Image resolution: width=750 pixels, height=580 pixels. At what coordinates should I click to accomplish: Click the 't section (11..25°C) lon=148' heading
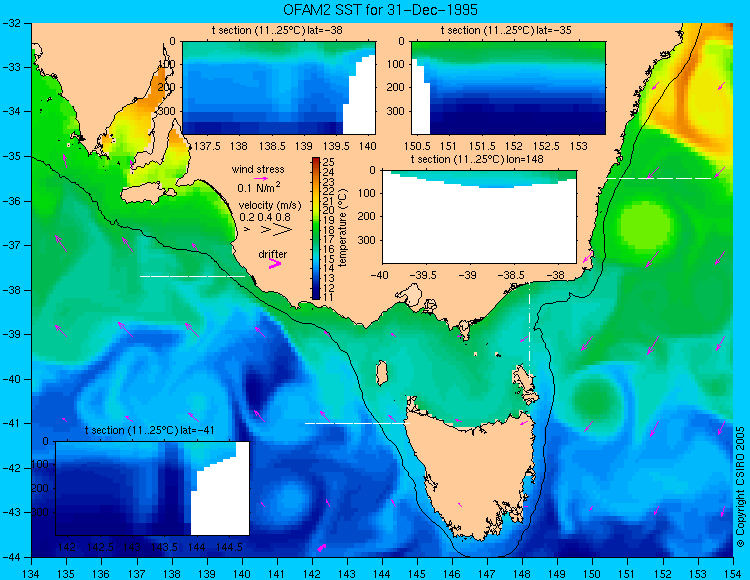coord(477,159)
